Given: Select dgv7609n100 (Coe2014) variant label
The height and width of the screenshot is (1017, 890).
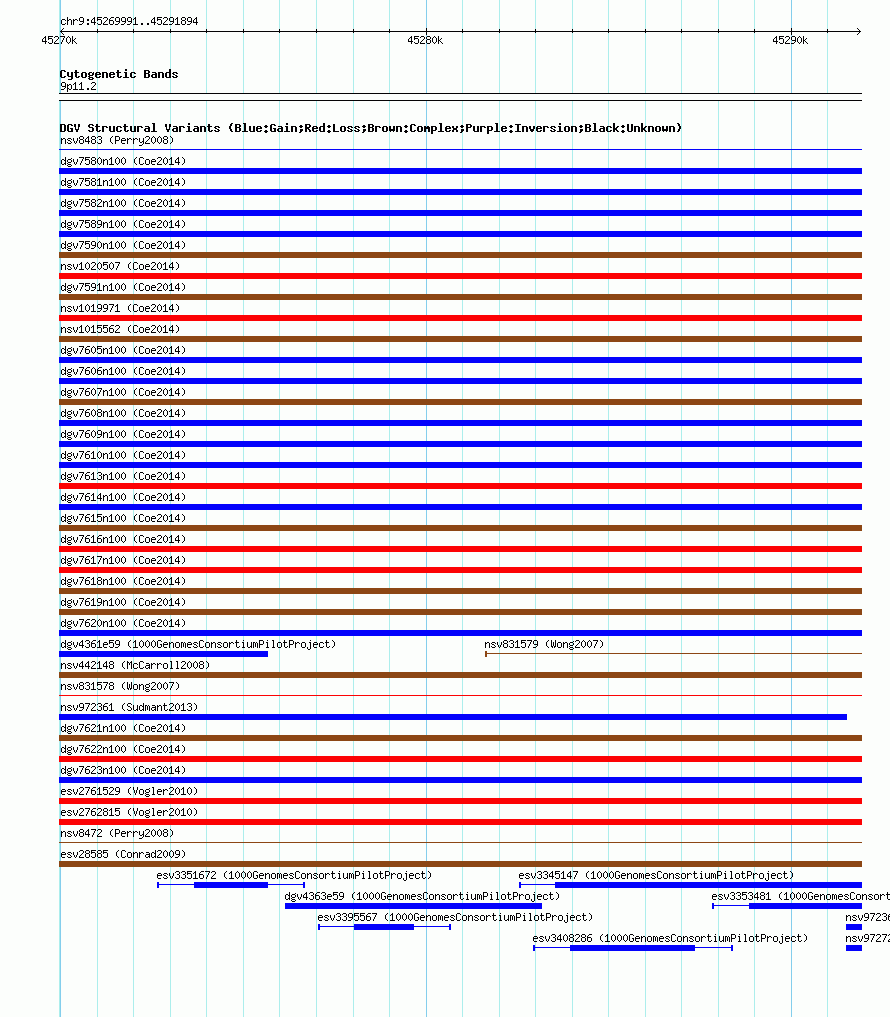Looking at the screenshot, I should (123, 435).
